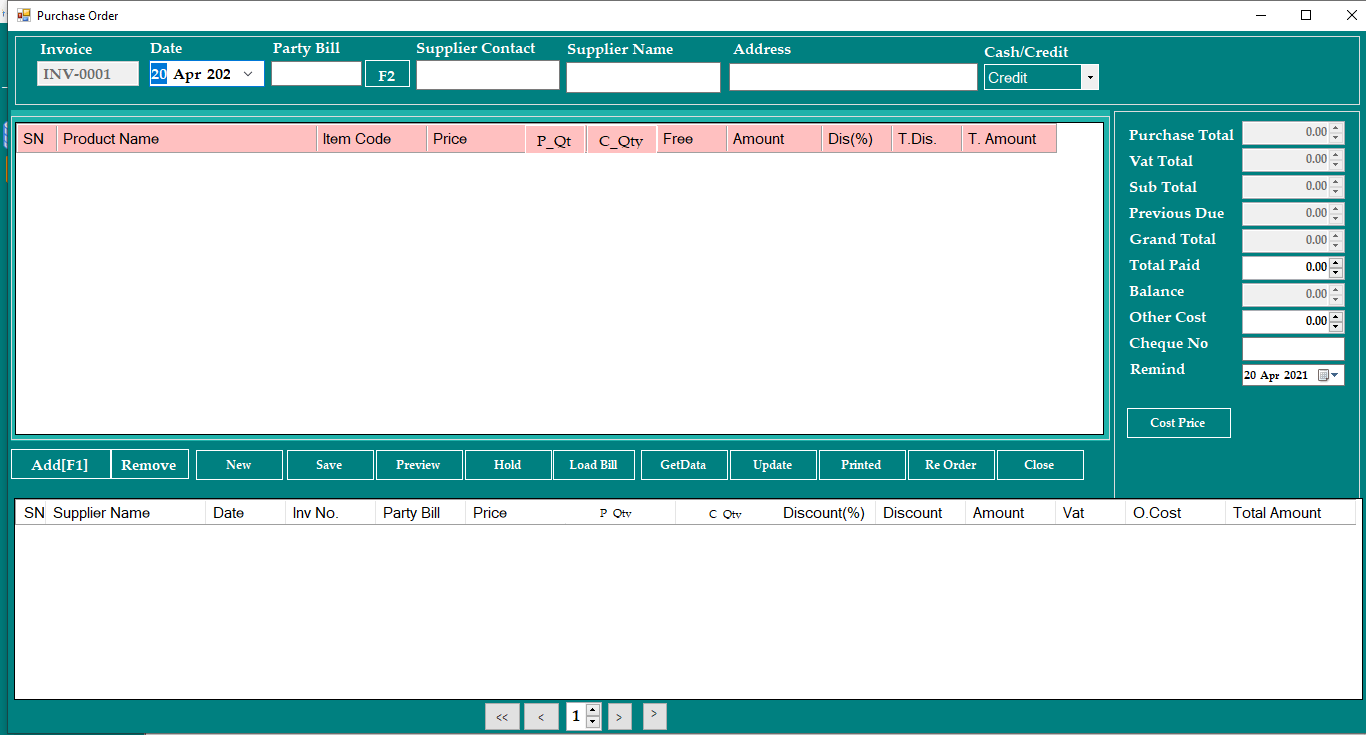Mark the order as Printed
Screen dimensions: 1366x735
point(861,464)
